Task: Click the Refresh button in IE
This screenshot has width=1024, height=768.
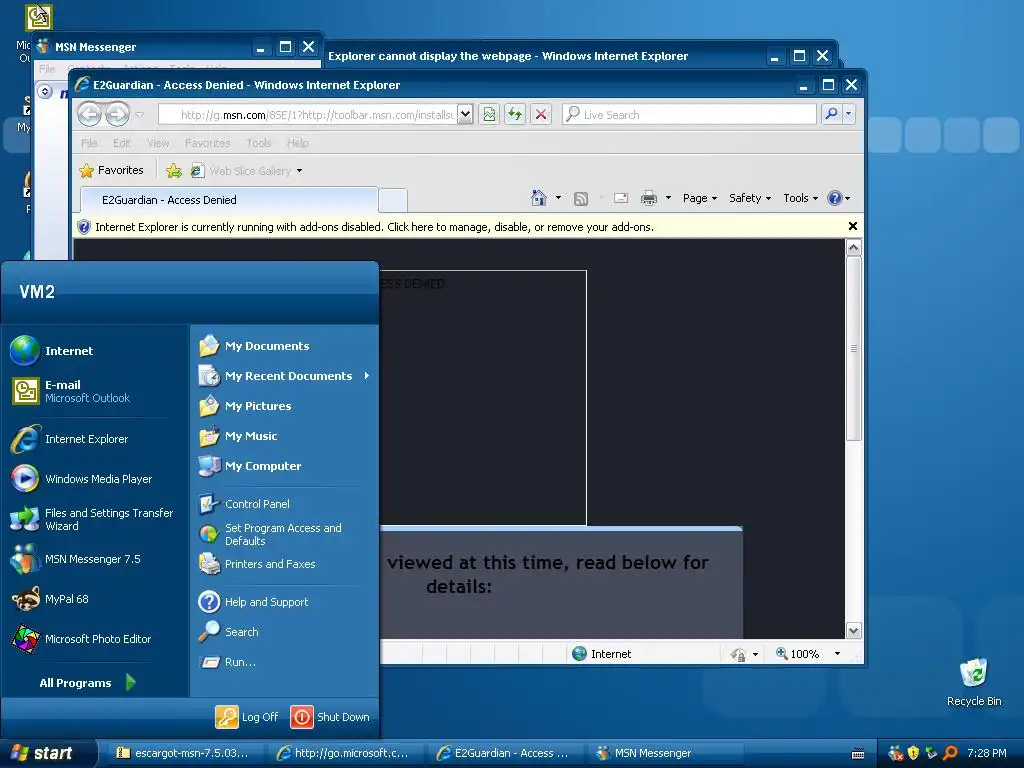Action: [515, 114]
